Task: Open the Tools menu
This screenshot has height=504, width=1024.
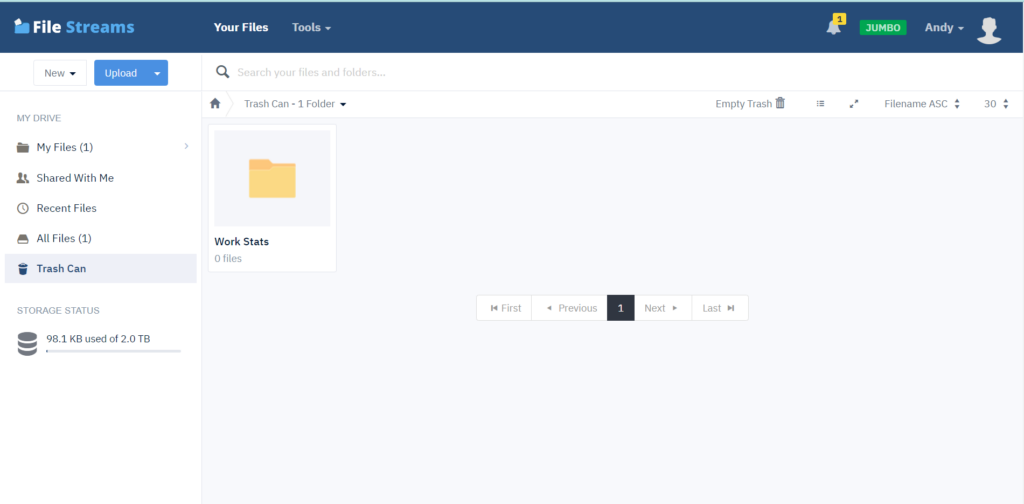Action: [311, 28]
